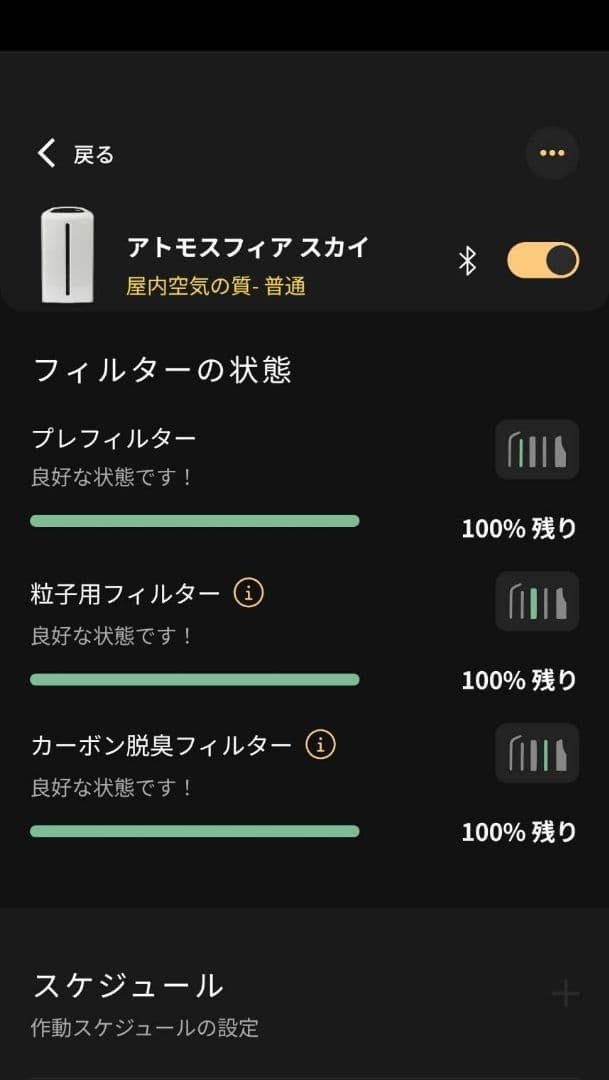Tap the air purifier device image

tap(66, 254)
